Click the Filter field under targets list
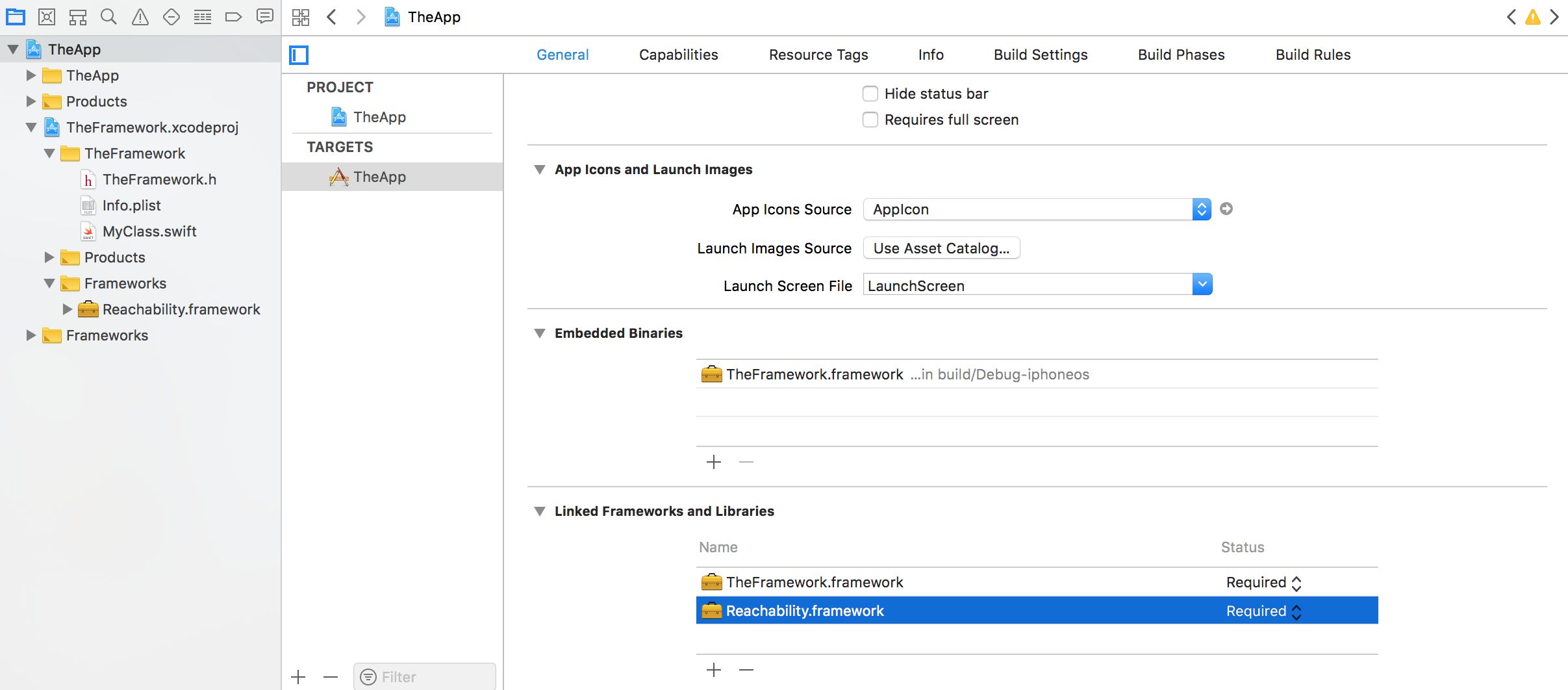Viewport: 1568px width, 690px height. pyautogui.click(x=425, y=676)
